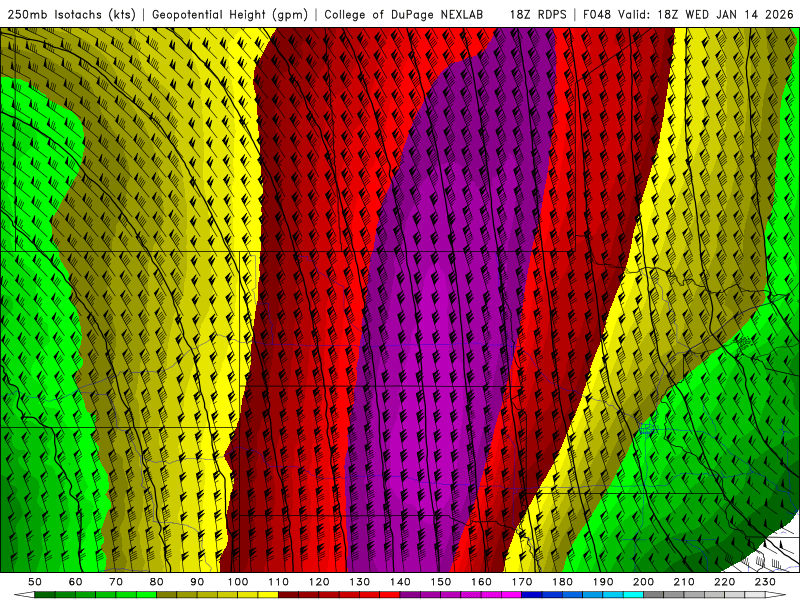Click the 220 label on the color bar
This screenshot has width=800, height=600.
pyautogui.click(x=725, y=582)
